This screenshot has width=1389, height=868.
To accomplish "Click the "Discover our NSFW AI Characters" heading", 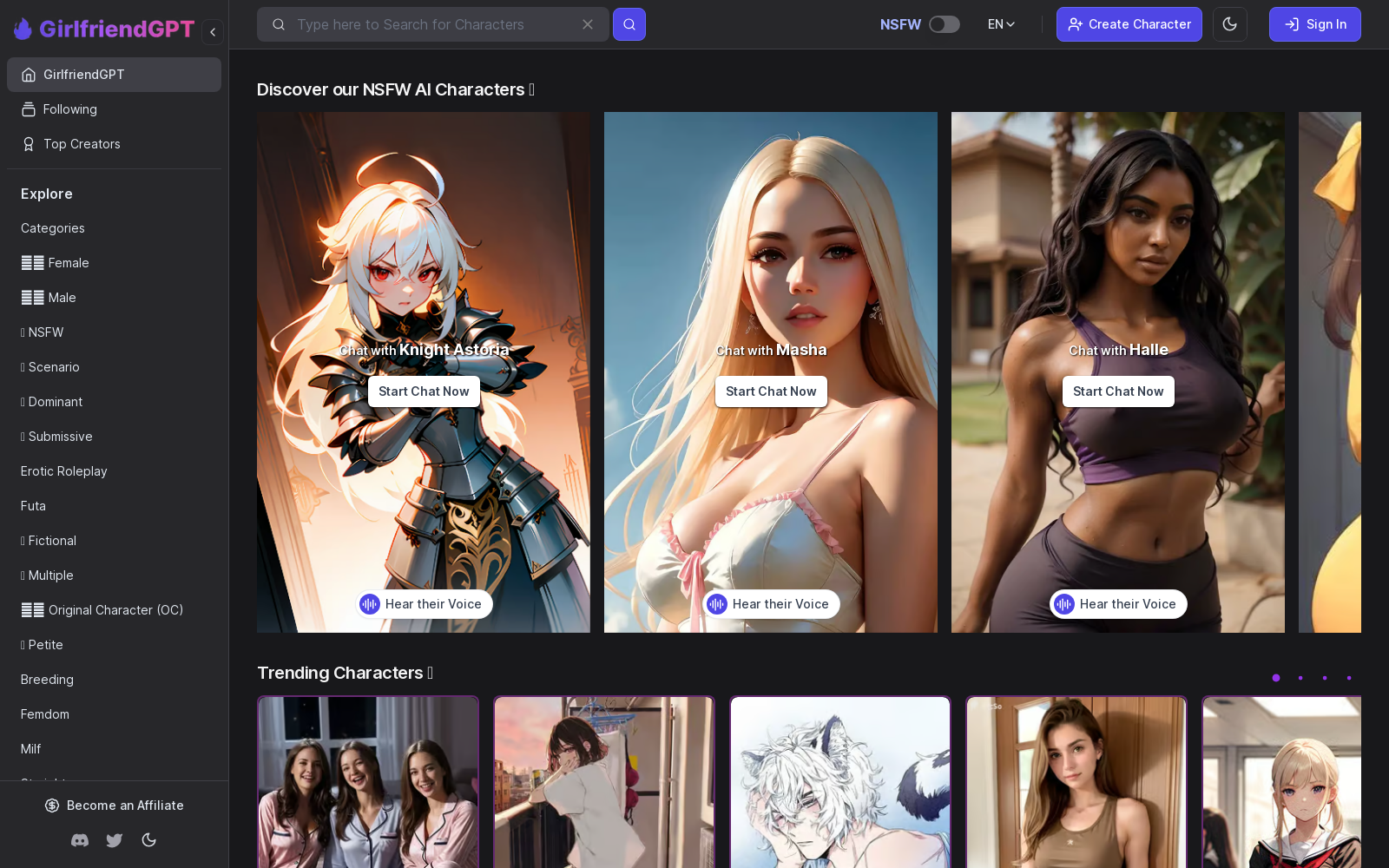I will point(396,89).
